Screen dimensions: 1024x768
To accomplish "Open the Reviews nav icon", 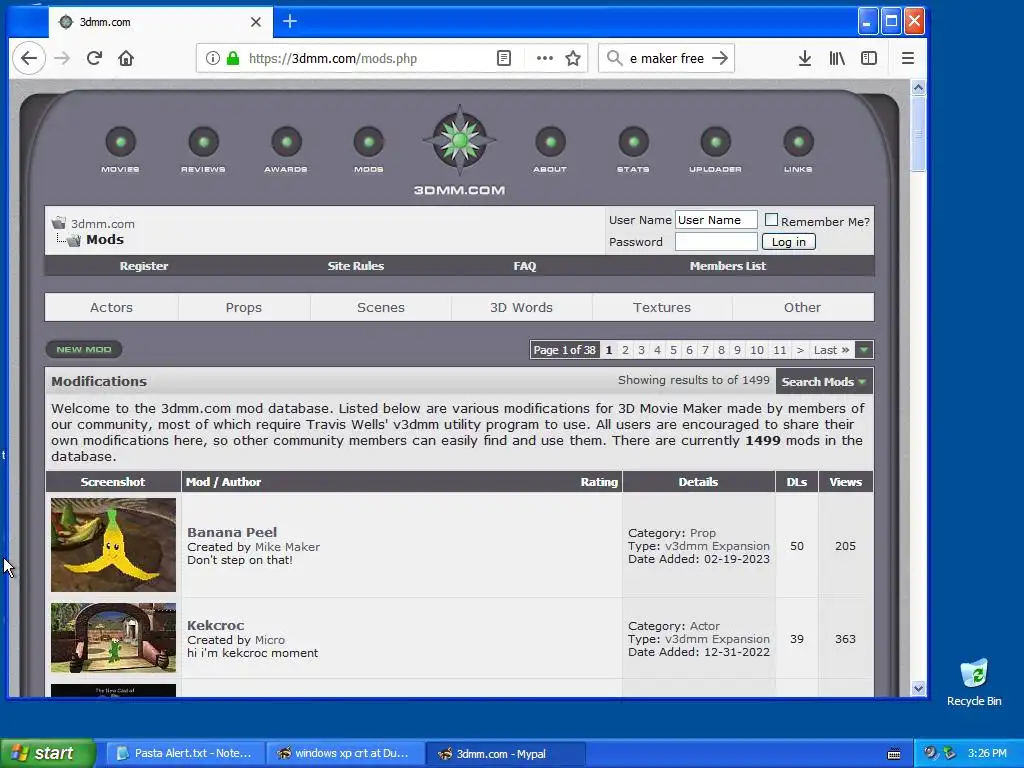I will pos(203,142).
